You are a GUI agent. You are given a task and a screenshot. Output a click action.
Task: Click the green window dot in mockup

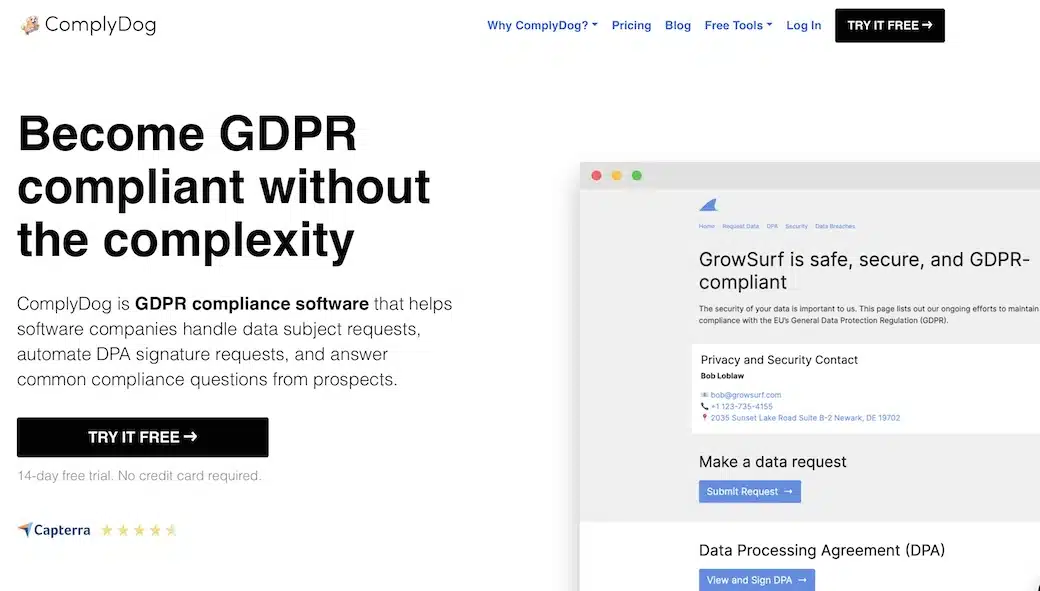click(637, 176)
